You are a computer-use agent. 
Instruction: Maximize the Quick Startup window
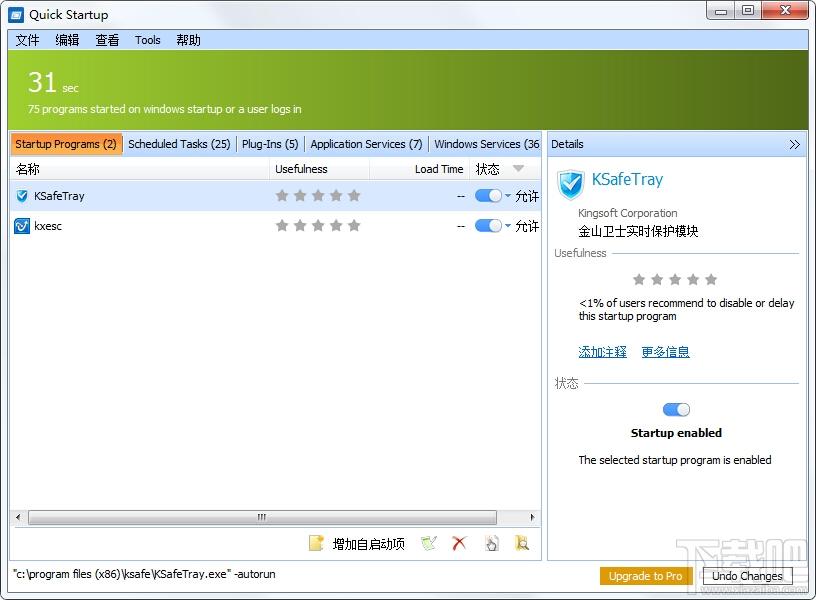748,10
